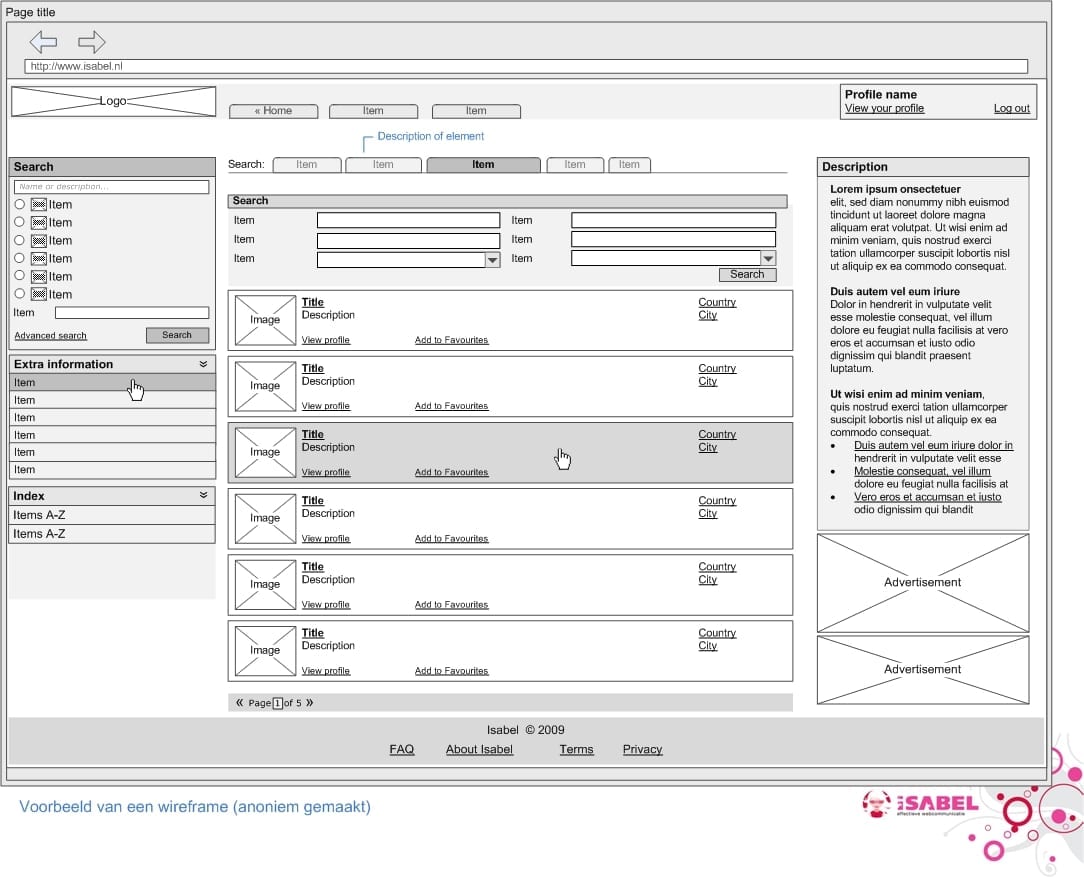The width and height of the screenshot is (1084, 877).
Task: Open the Title link in highlighted result
Action: 312,435
